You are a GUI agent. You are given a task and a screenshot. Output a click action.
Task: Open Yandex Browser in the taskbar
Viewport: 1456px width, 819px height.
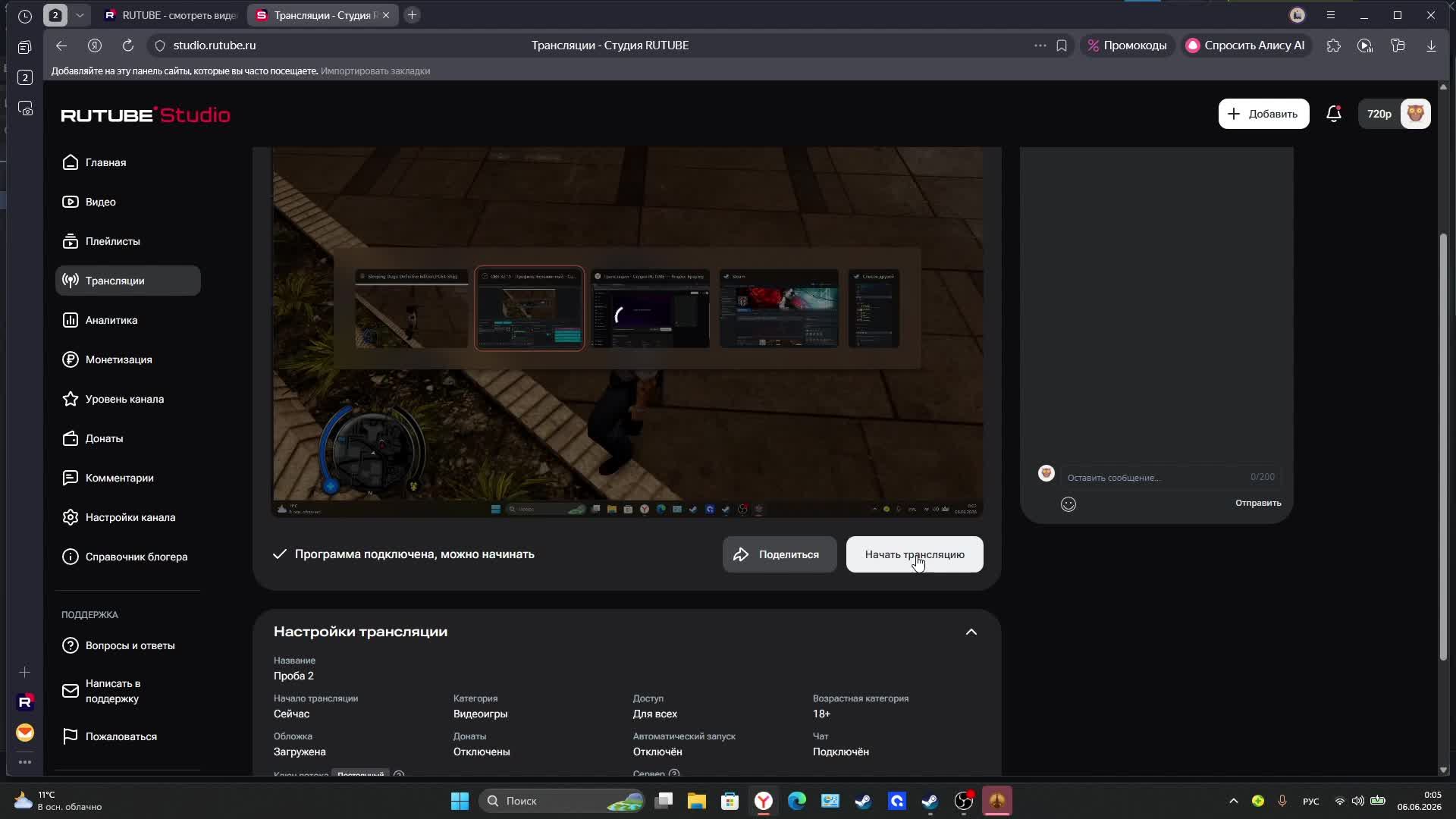pos(764,801)
